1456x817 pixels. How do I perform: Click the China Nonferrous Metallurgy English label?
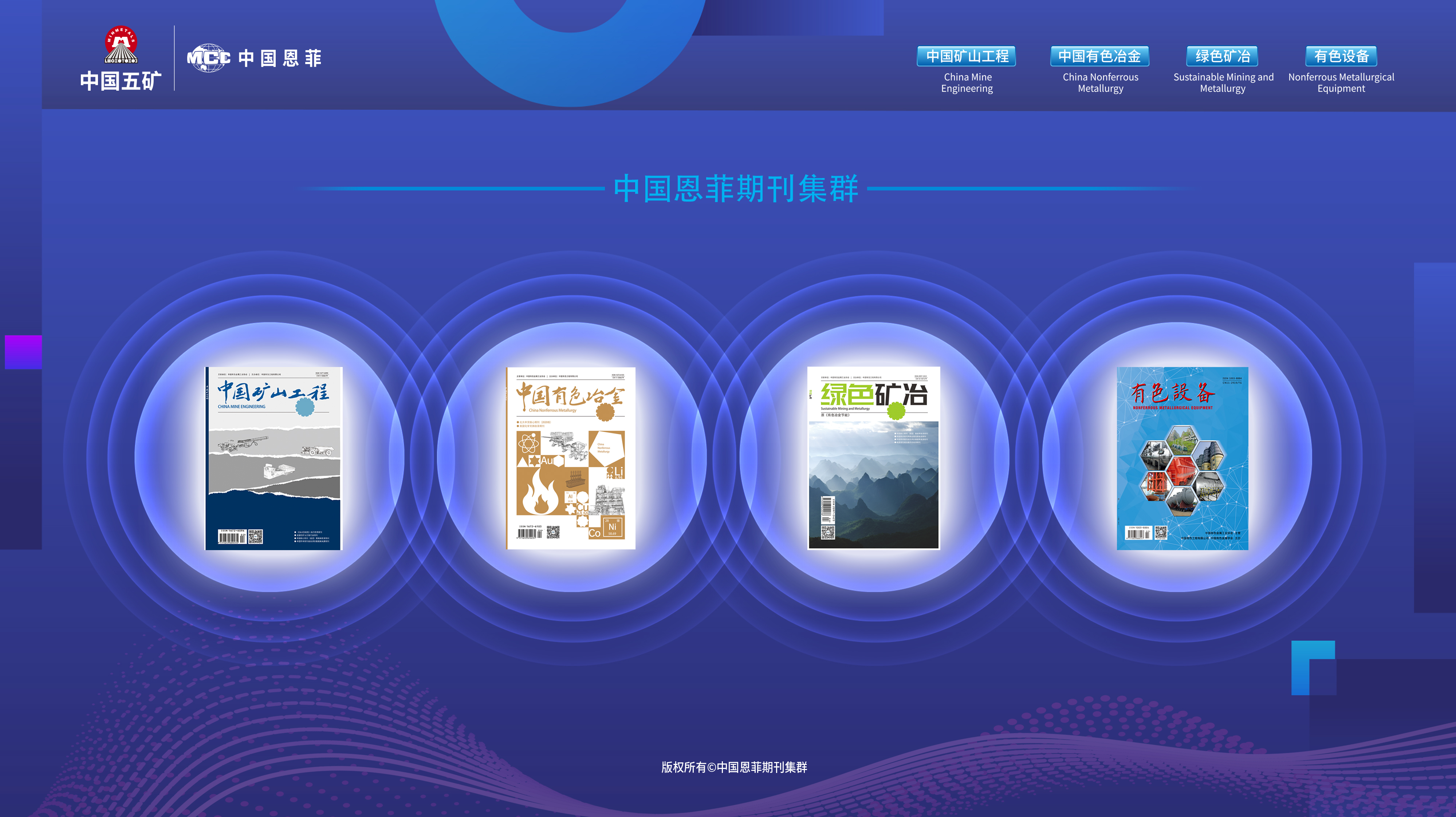[1100, 83]
